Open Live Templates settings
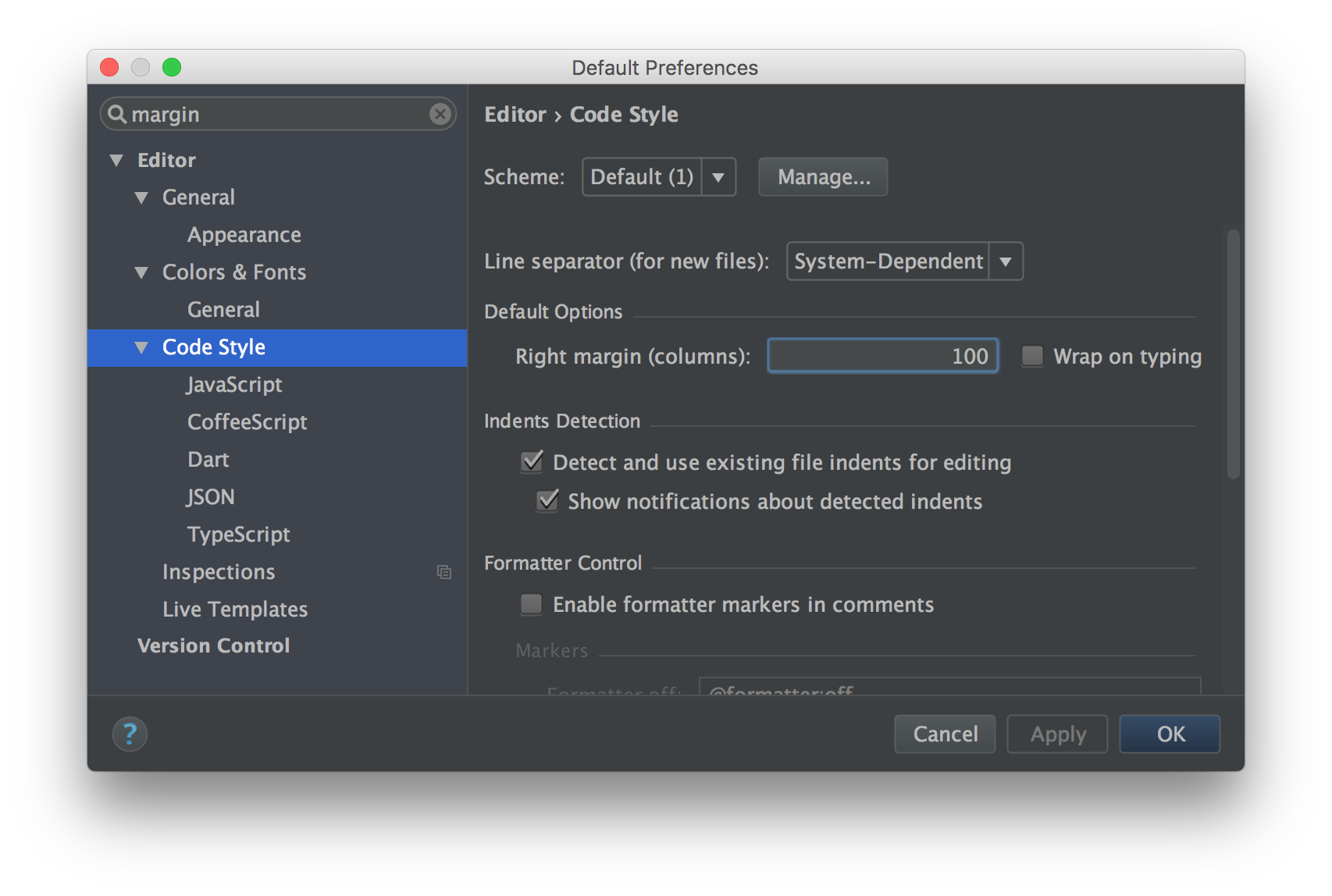This screenshot has width=1332, height=896. [235, 610]
